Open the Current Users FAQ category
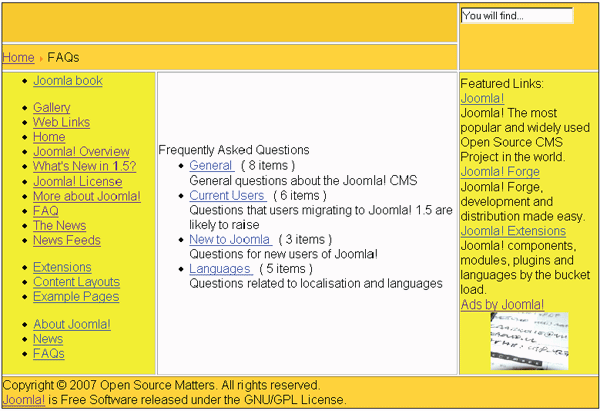The width and height of the screenshot is (600, 411). click(228, 196)
